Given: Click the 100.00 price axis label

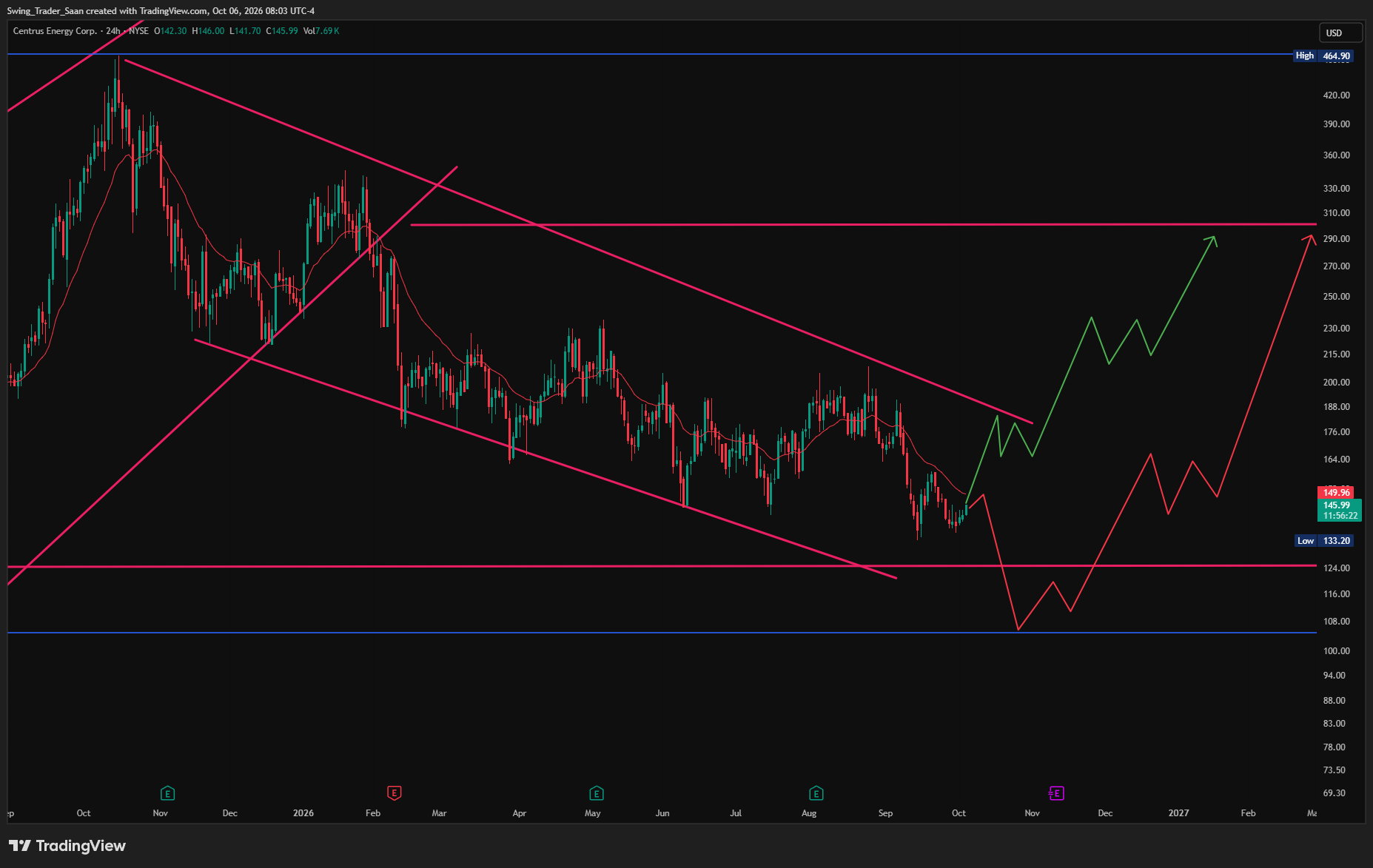Looking at the screenshot, I should point(1336,651).
